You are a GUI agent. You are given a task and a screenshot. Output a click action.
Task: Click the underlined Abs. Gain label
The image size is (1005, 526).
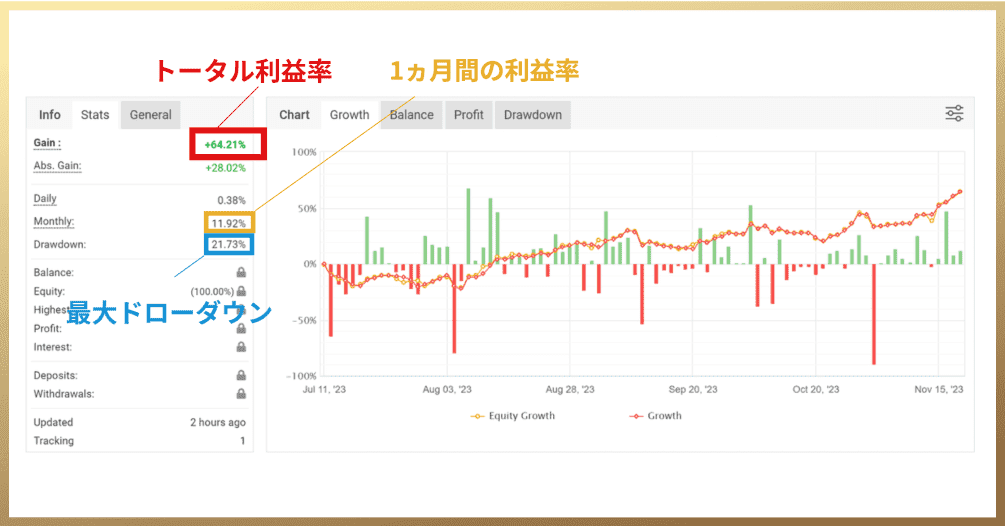click(57, 165)
